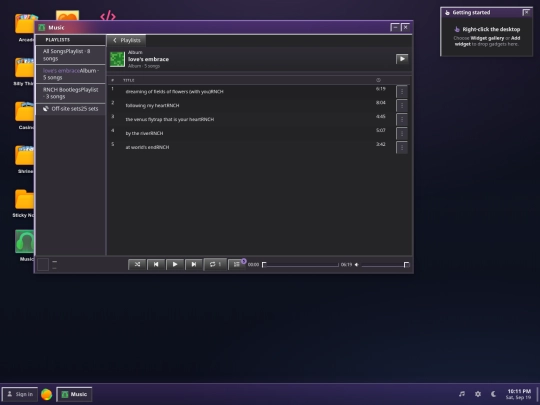
Task: Open the Shrine desktop folder
Action: (24, 159)
